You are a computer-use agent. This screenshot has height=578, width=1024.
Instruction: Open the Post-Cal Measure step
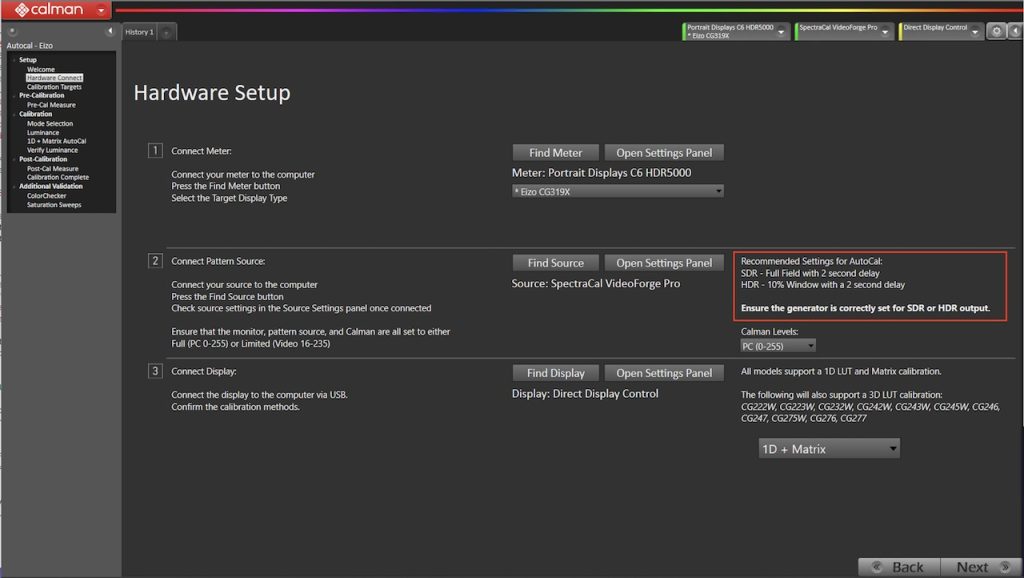[52, 169]
